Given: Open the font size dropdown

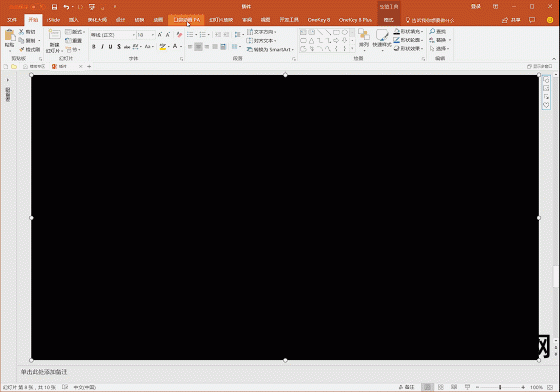Looking at the screenshot, I should click(x=153, y=35).
